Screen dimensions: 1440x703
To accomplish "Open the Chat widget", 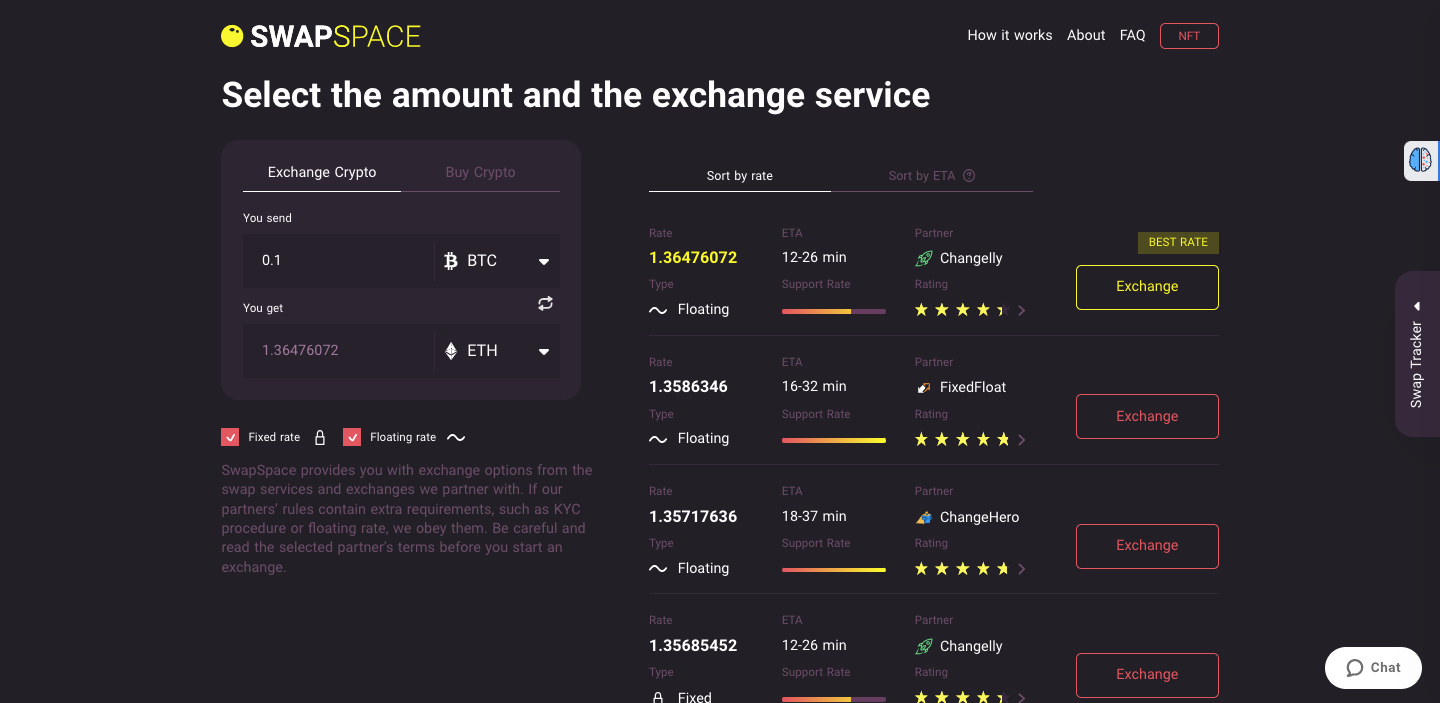I will pos(1373,668).
